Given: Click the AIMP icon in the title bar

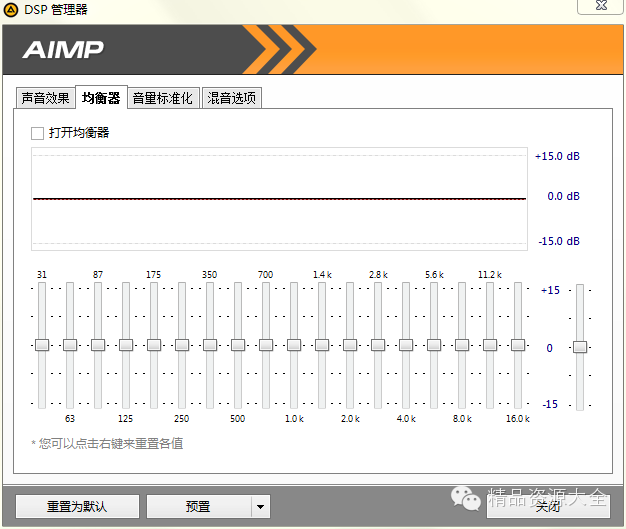Looking at the screenshot, I should (x=11, y=10).
